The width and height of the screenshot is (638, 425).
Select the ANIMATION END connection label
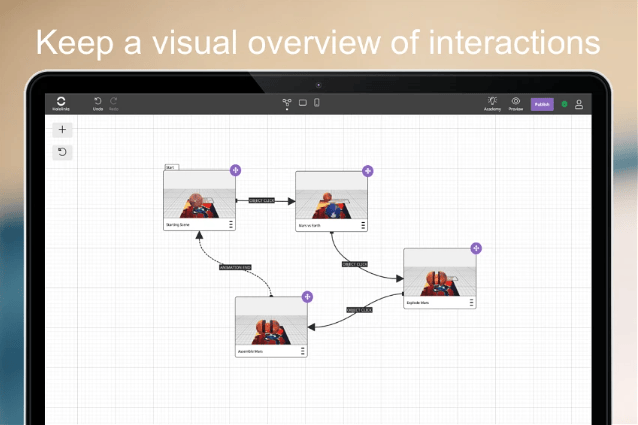pos(235,267)
